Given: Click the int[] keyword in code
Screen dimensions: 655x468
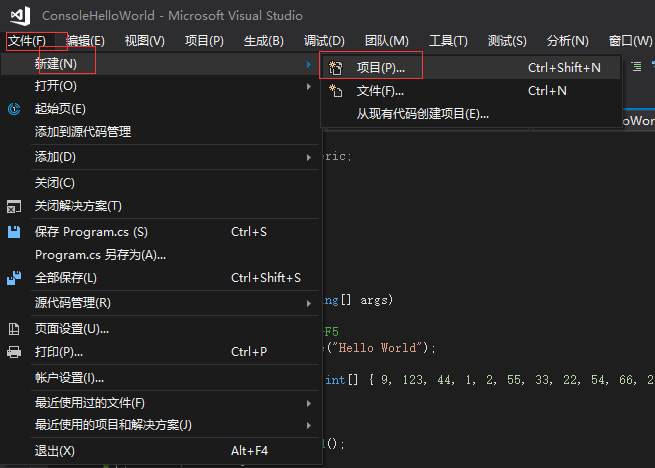Looking at the screenshot, I should 341,380.
